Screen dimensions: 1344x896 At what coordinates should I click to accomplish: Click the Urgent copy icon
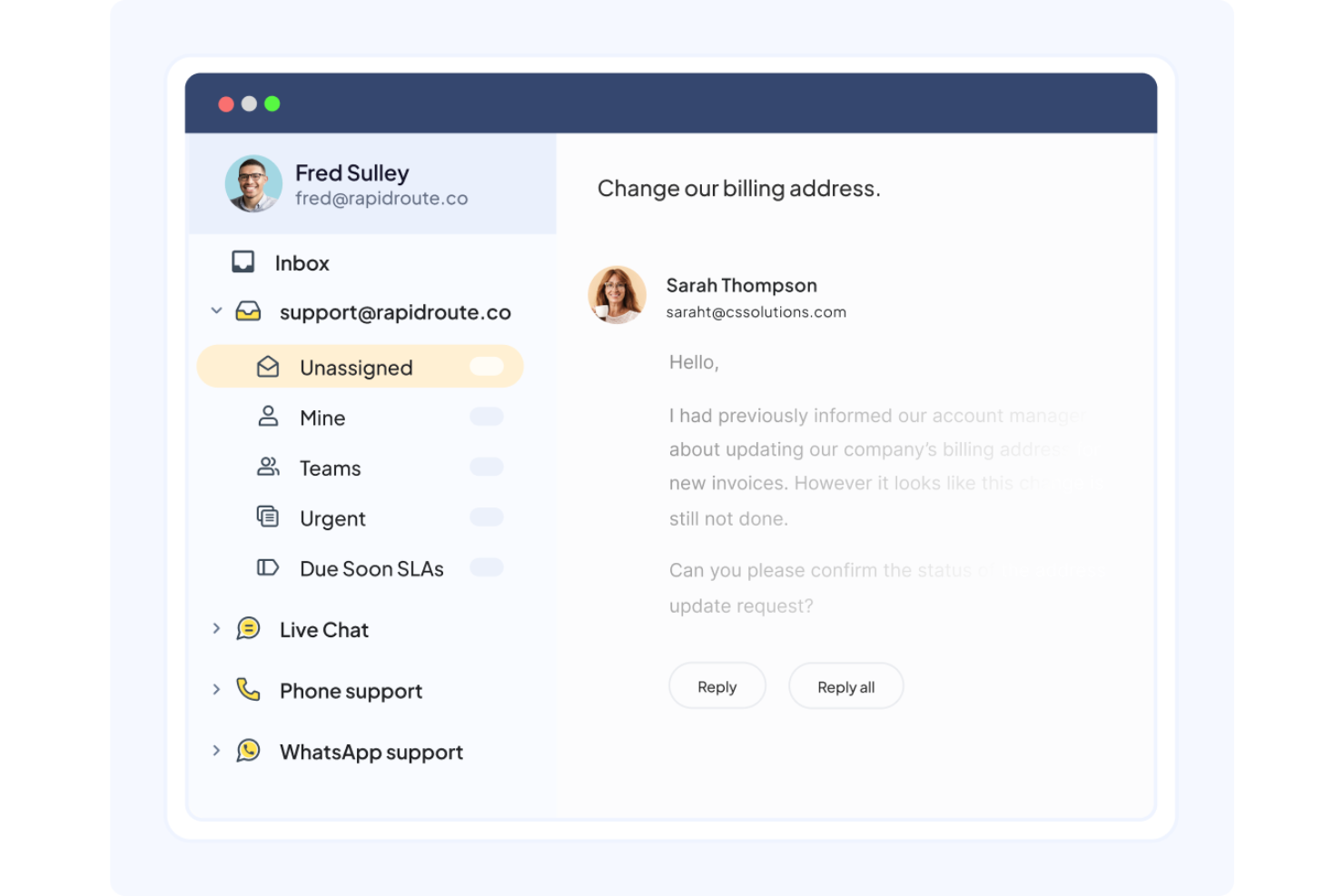click(267, 517)
